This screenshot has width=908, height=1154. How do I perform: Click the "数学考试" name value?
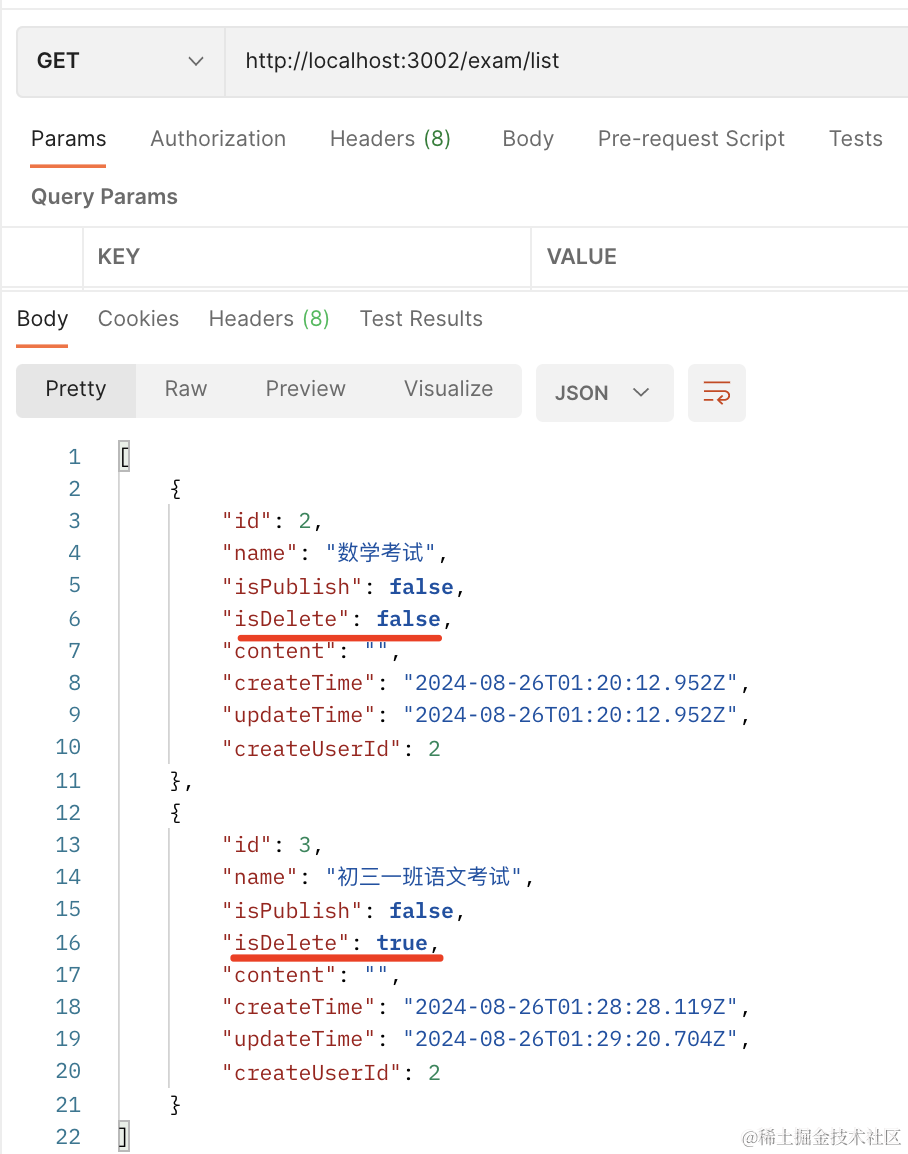point(381,553)
